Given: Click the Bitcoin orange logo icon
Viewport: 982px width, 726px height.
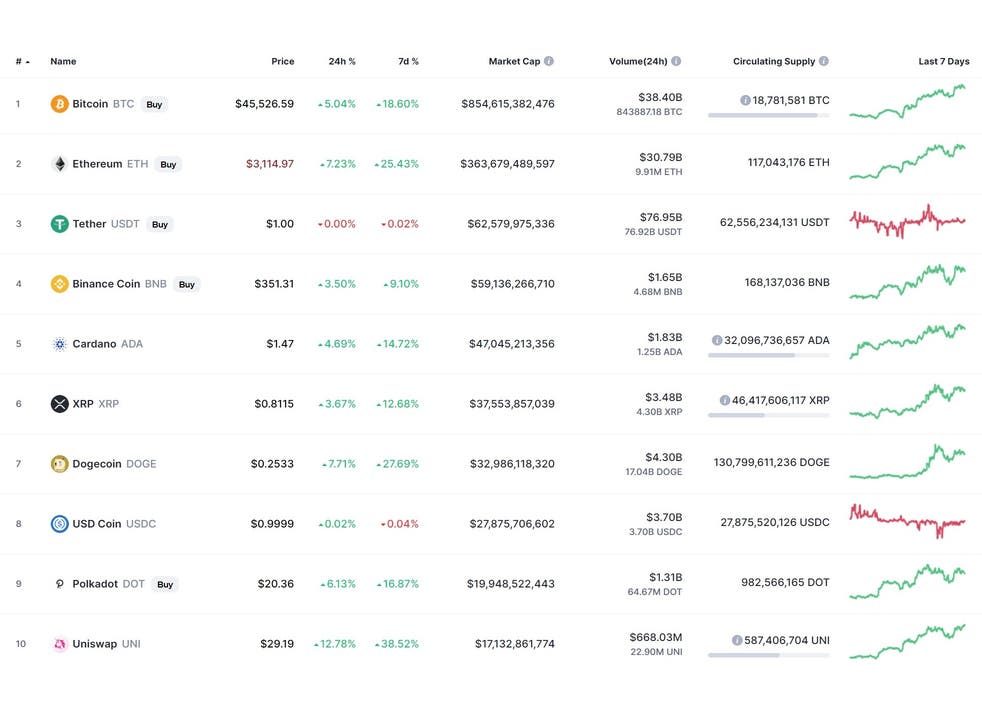Looking at the screenshot, I should (59, 104).
